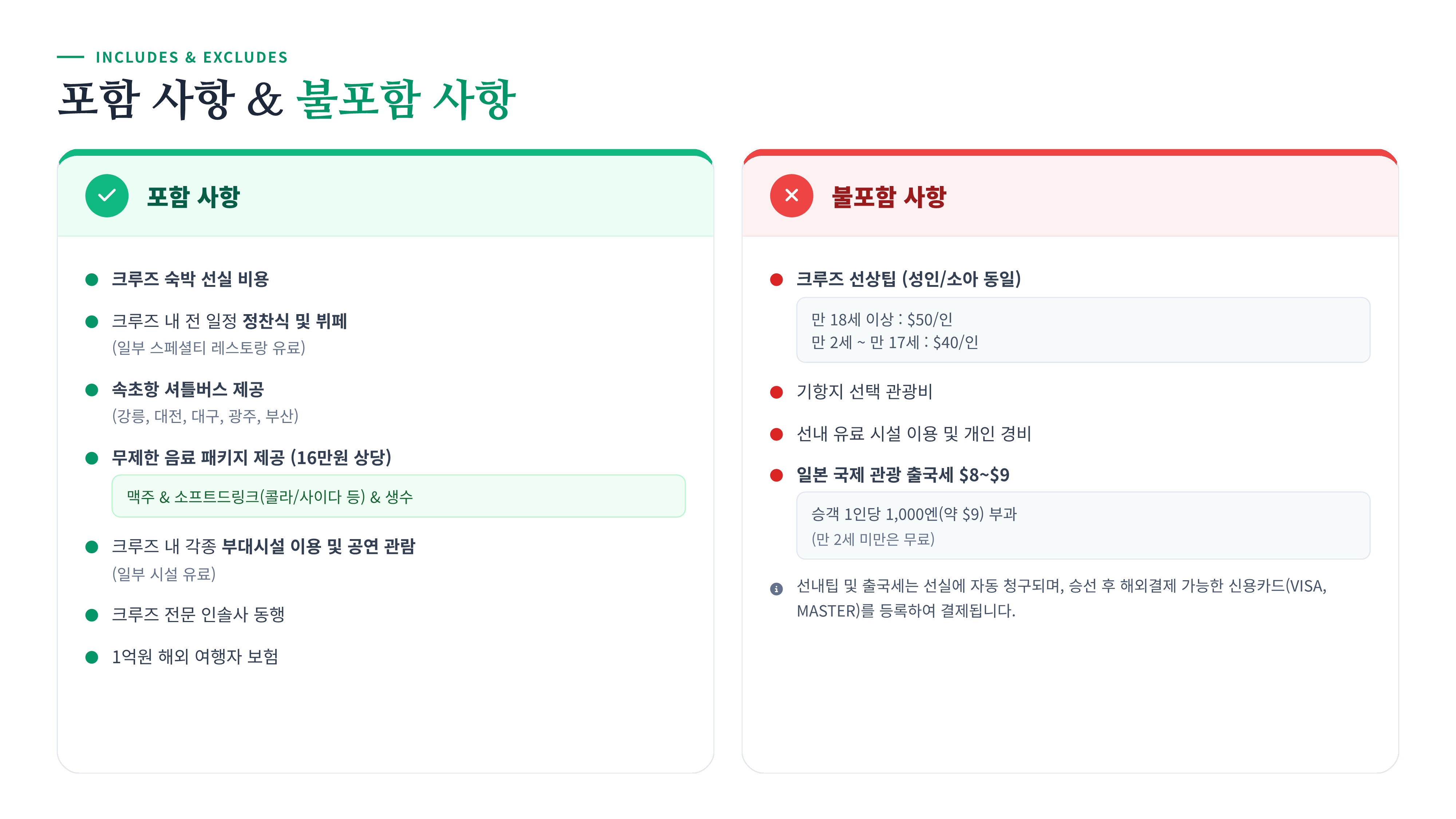Click the green bullet next to 속초항 셔틀버스 제공
The width and height of the screenshot is (1456, 819).
(92, 389)
